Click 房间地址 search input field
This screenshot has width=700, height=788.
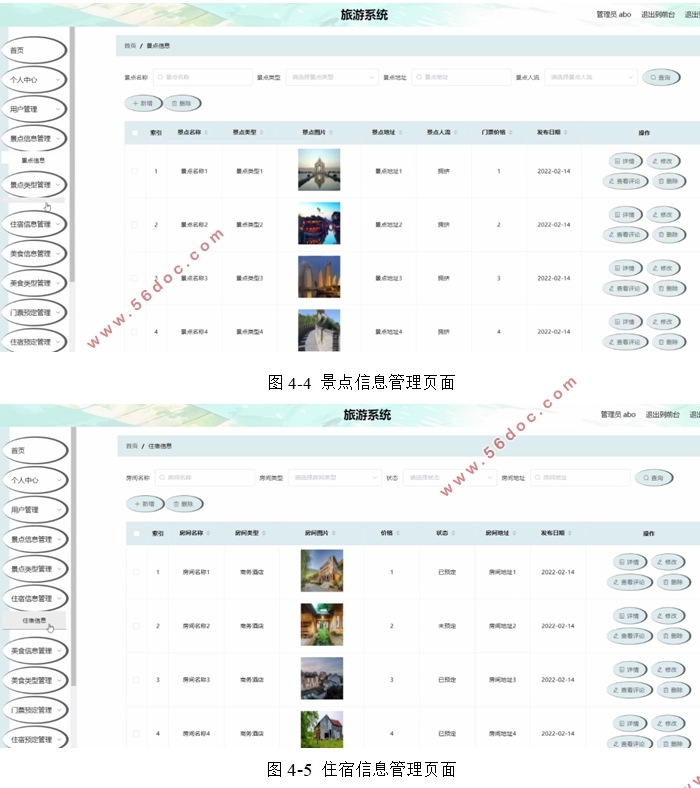(x=580, y=477)
